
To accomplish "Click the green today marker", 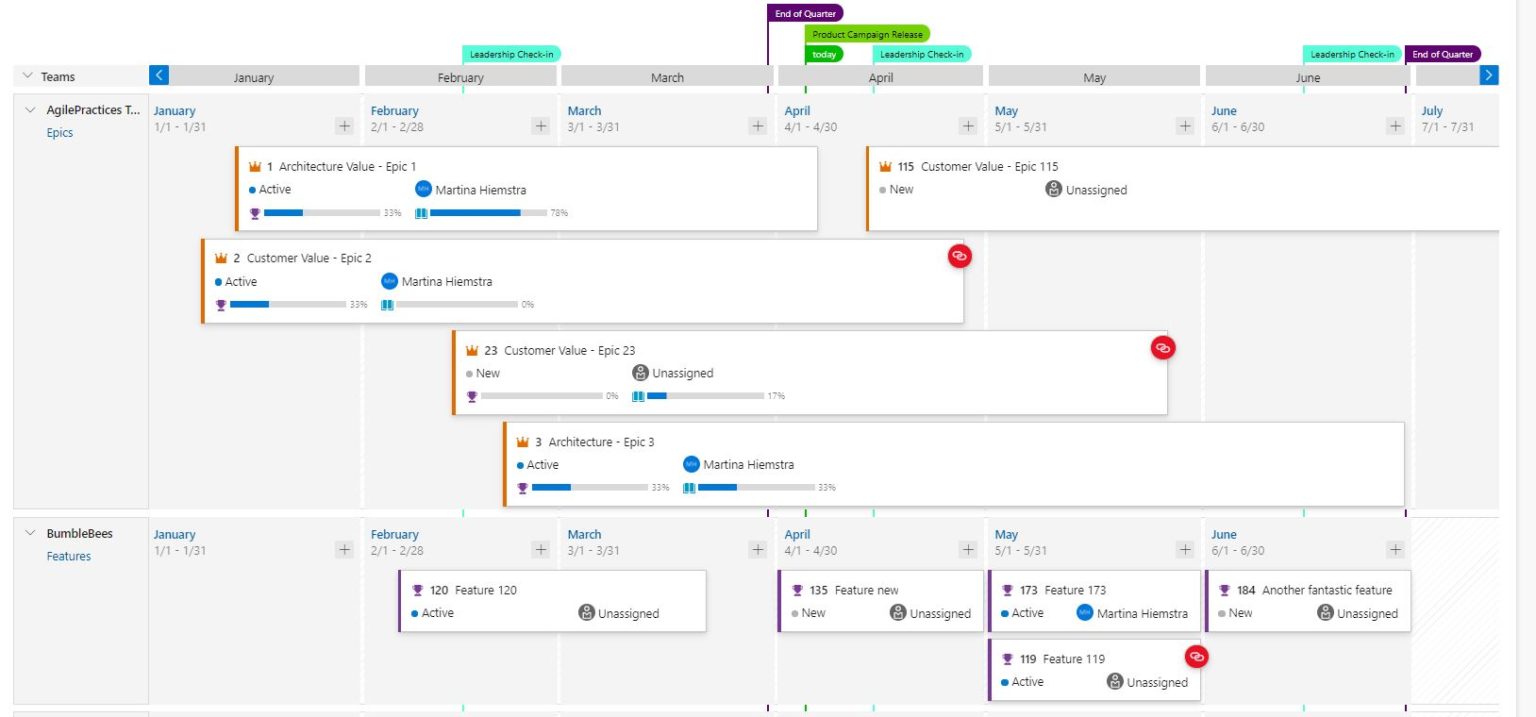I will point(822,53).
